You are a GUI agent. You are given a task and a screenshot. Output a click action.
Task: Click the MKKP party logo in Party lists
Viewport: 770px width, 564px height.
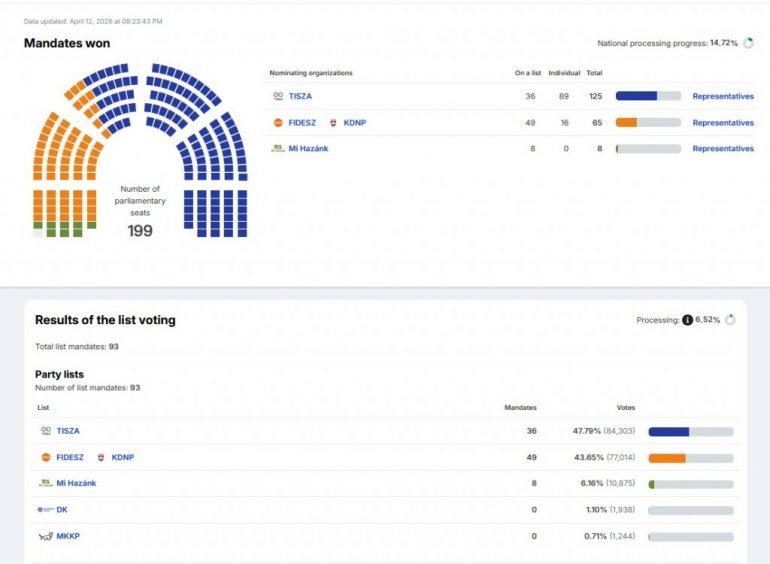click(46, 536)
